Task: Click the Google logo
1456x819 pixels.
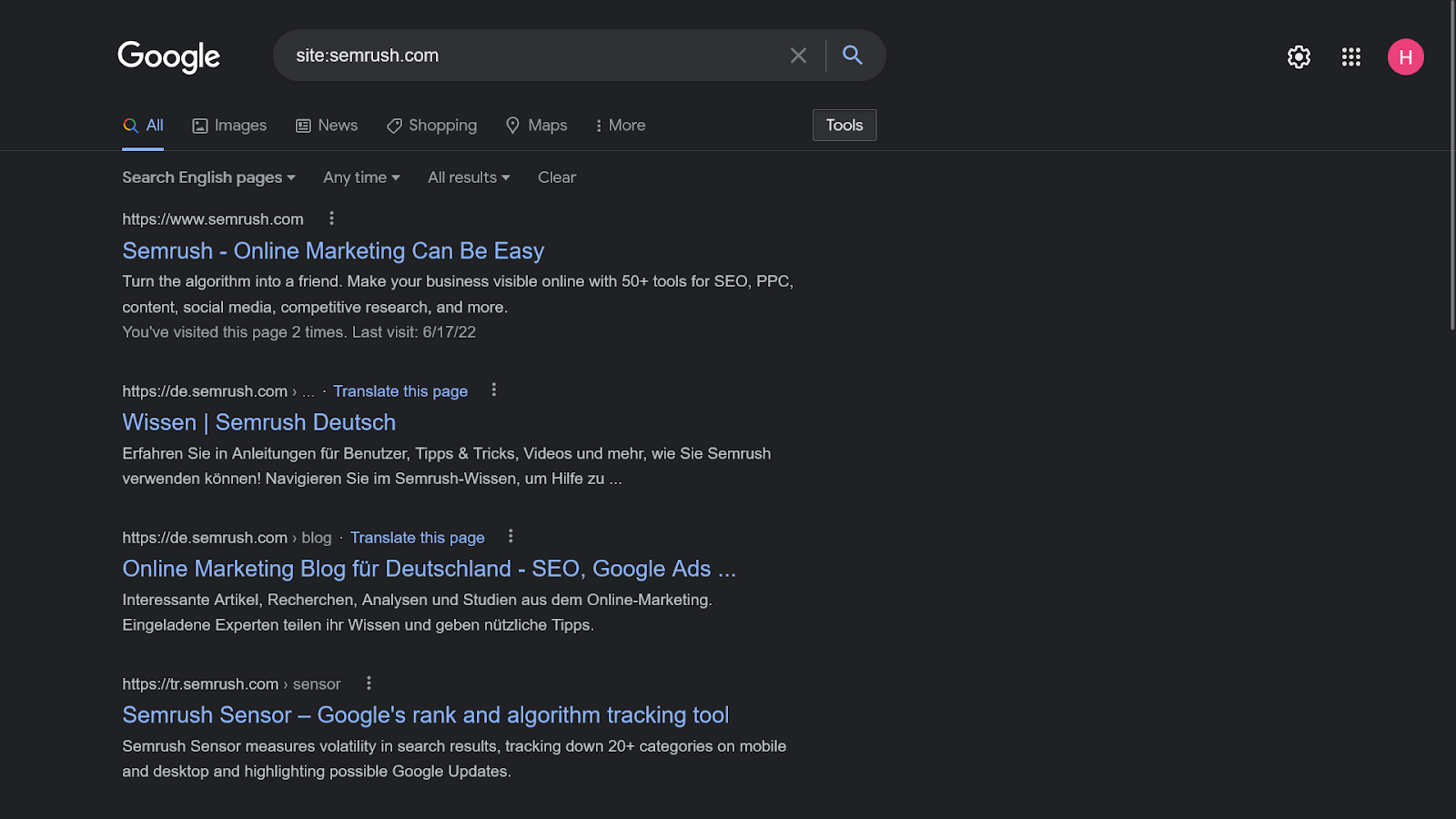Action: point(169,56)
